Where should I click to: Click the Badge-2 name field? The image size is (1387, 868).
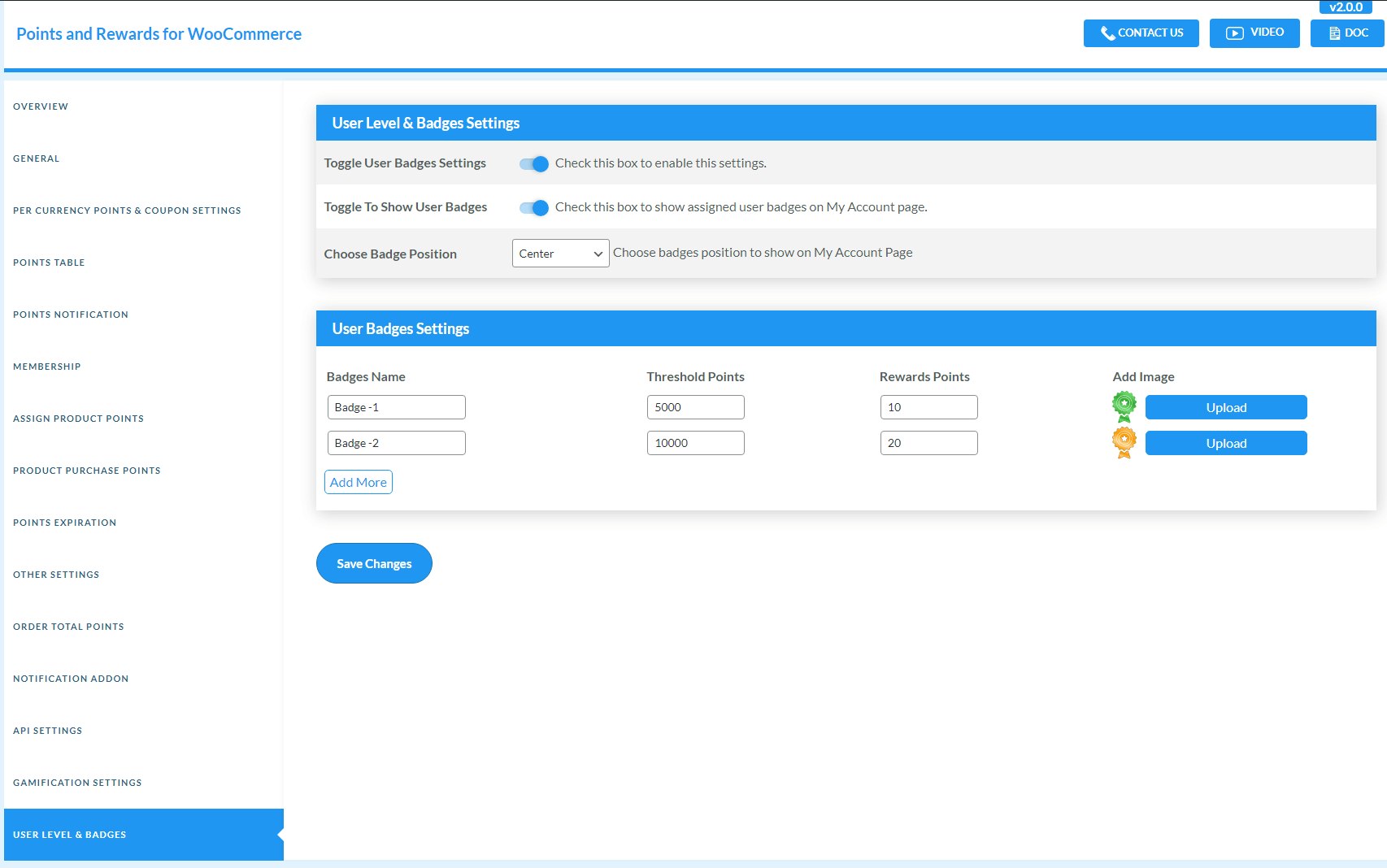(397, 443)
